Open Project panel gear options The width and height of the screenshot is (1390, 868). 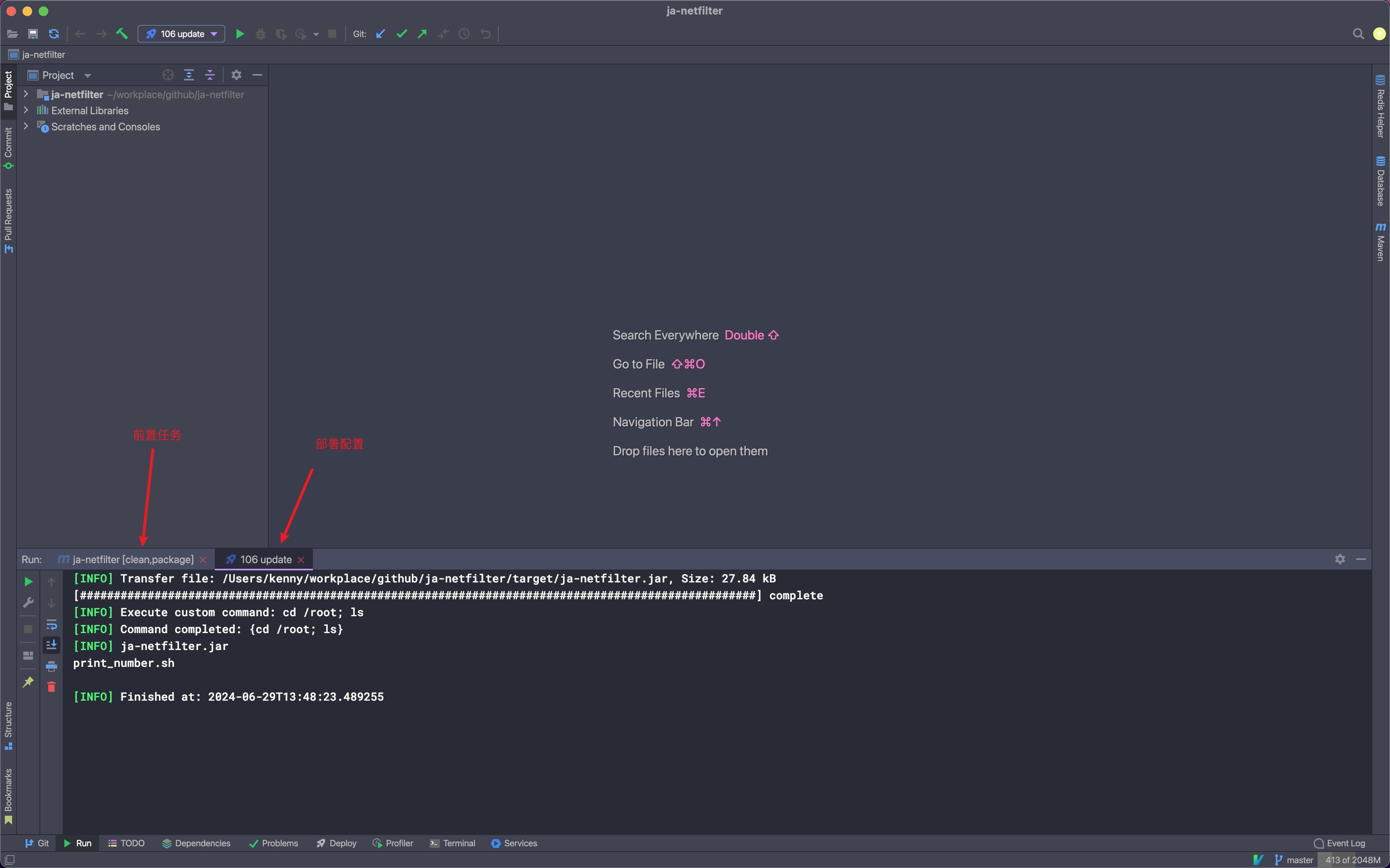pos(236,75)
